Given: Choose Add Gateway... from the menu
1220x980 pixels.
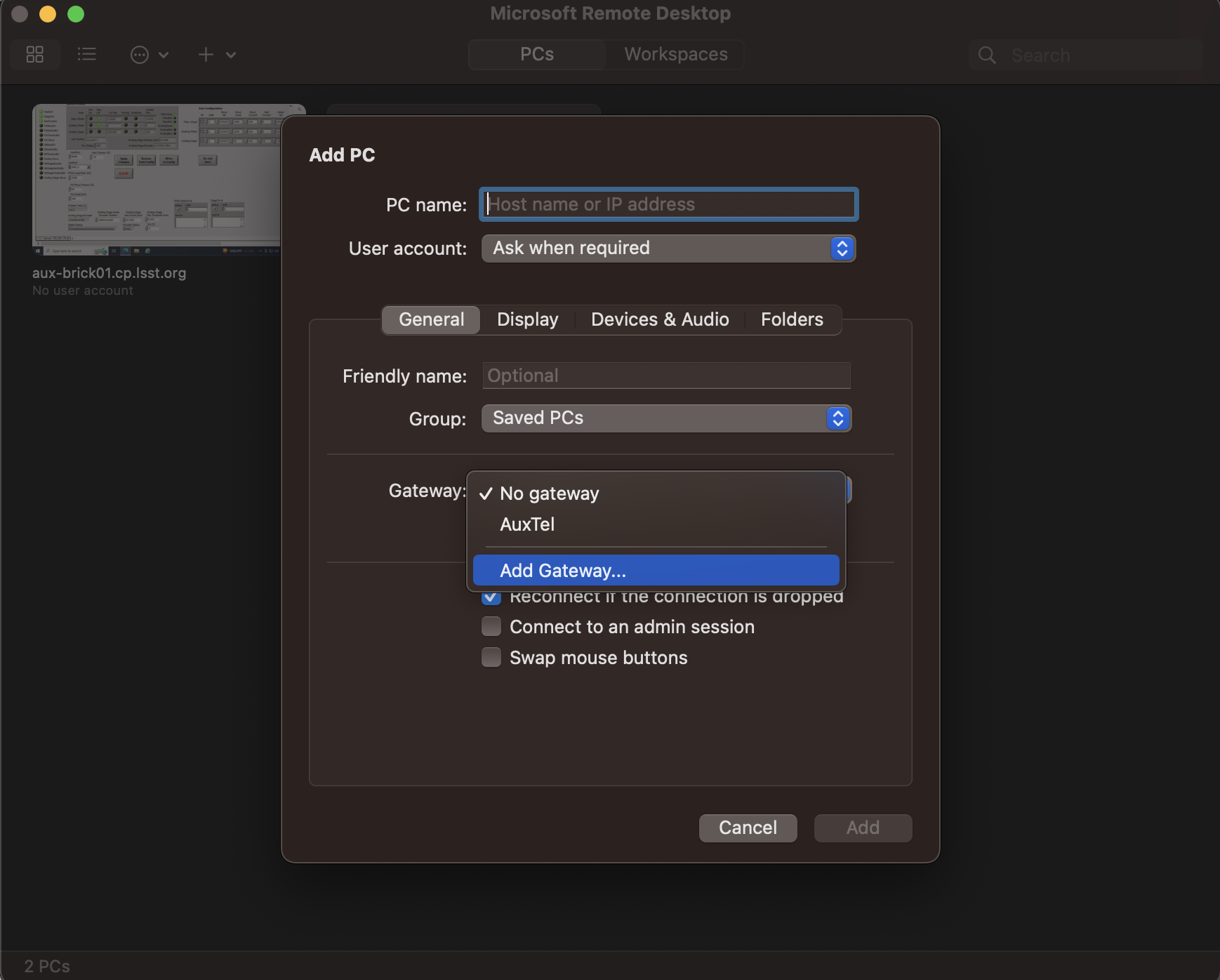Looking at the screenshot, I should click(x=656, y=570).
